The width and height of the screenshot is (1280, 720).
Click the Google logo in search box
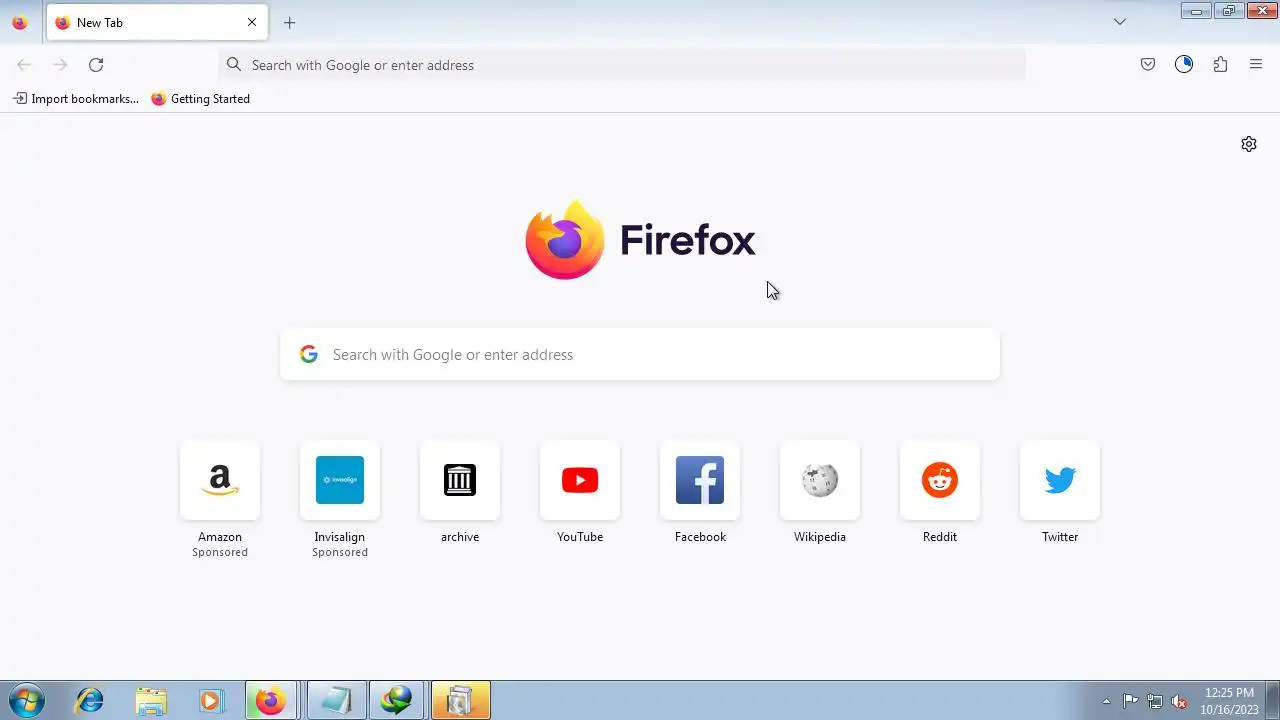309,354
